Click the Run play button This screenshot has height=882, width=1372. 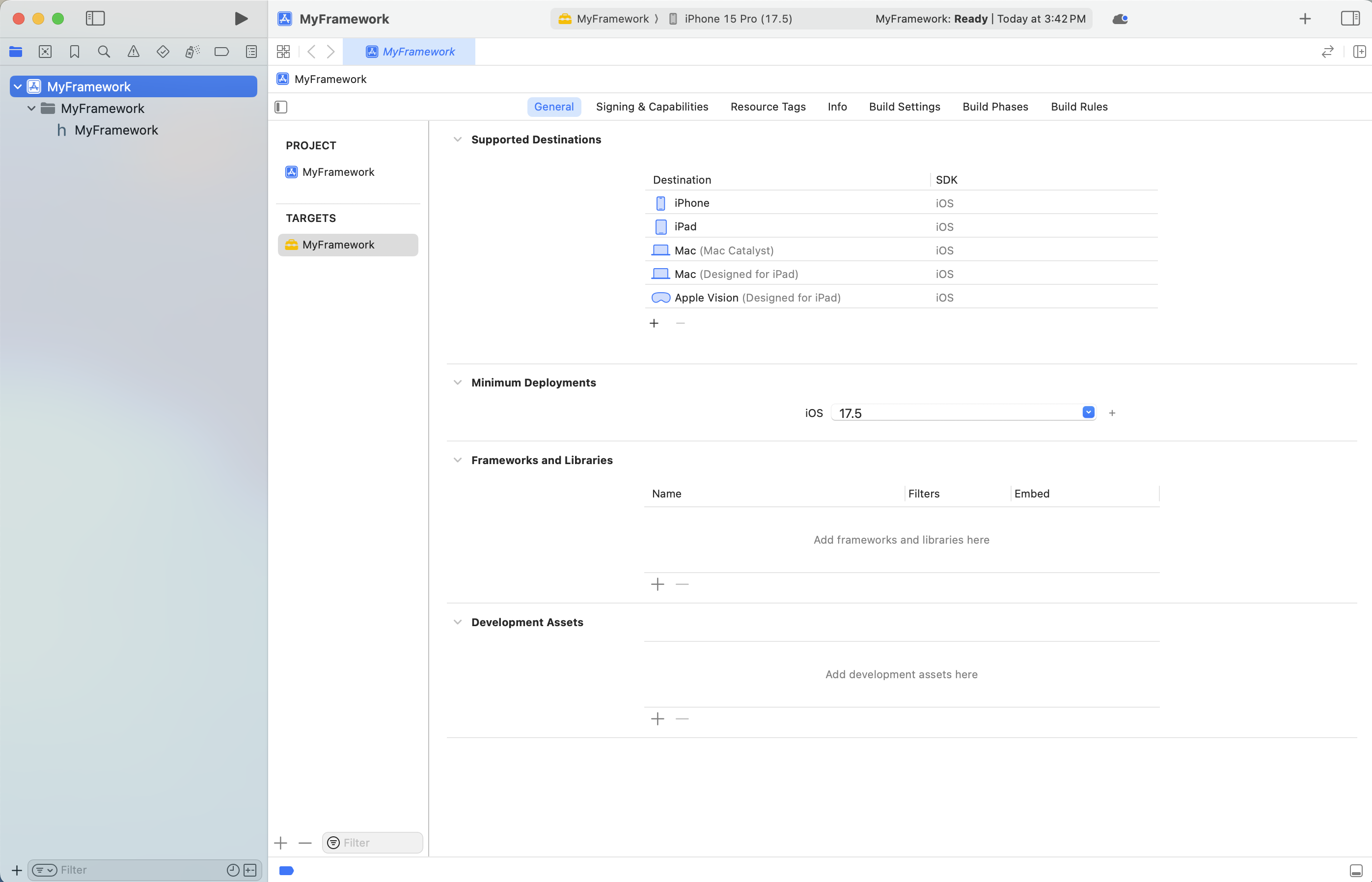click(x=241, y=18)
